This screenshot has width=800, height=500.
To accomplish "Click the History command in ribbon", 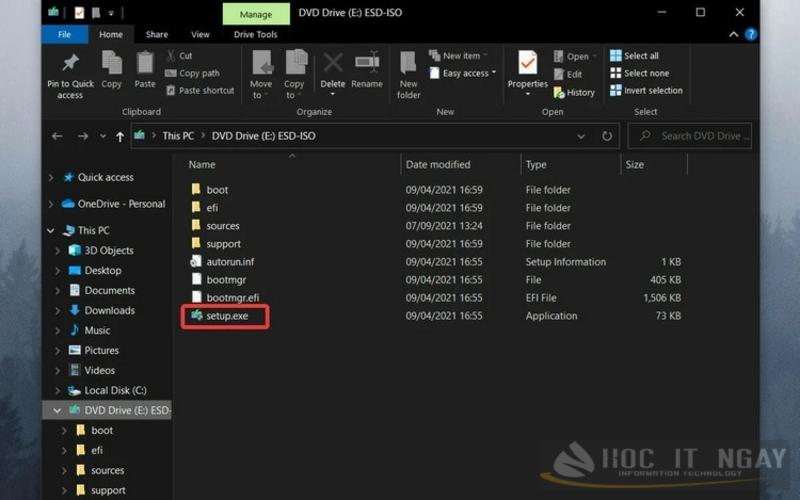I will tap(574, 92).
